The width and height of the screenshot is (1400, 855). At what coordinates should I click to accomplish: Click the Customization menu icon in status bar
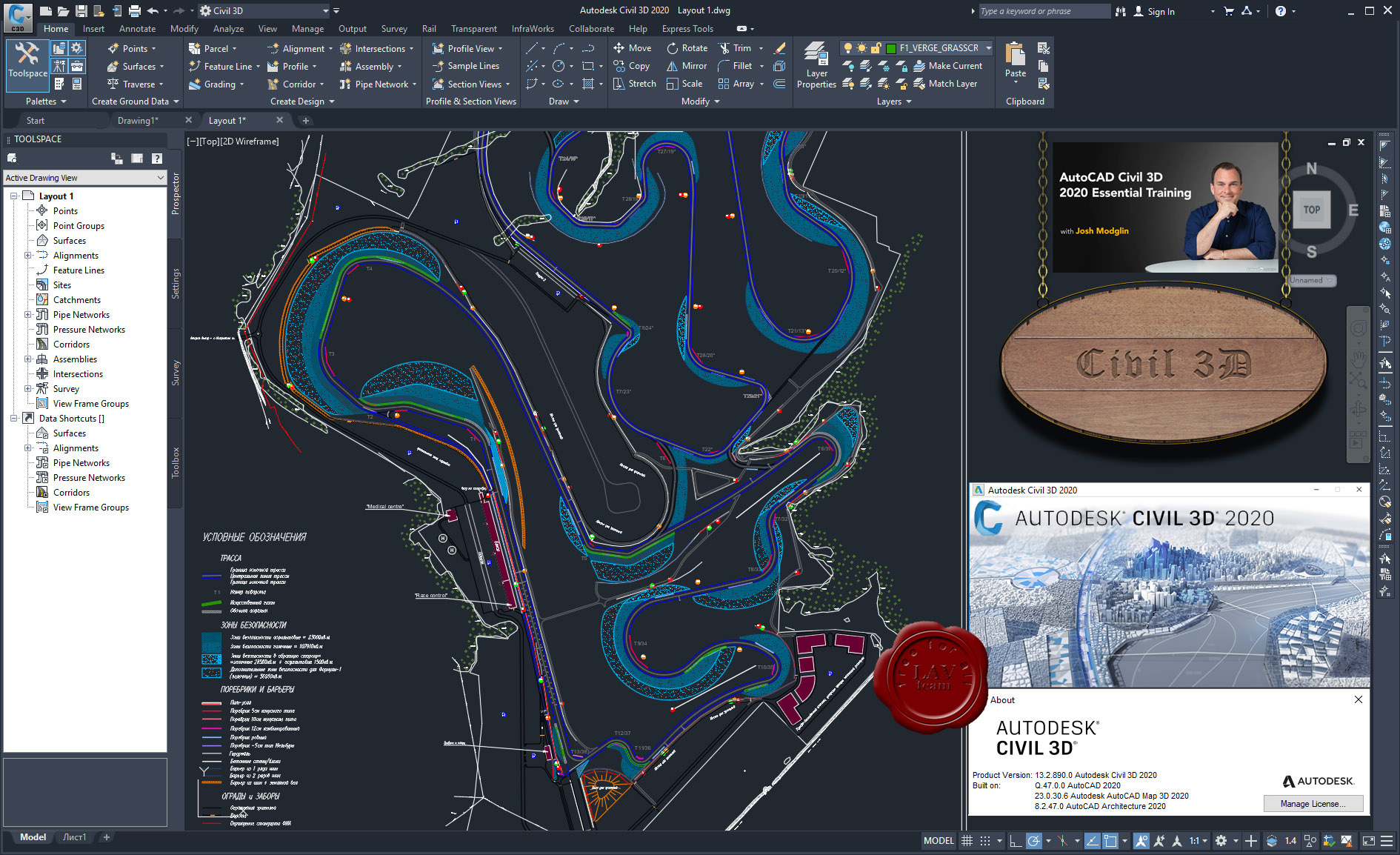pyautogui.click(x=1387, y=841)
